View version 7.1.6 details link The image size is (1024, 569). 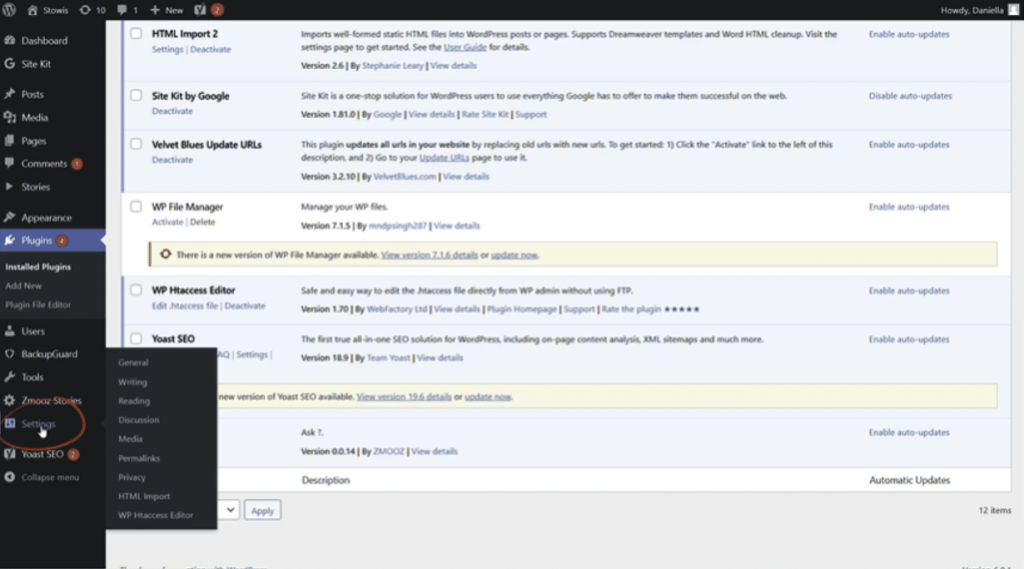[x=429, y=255]
